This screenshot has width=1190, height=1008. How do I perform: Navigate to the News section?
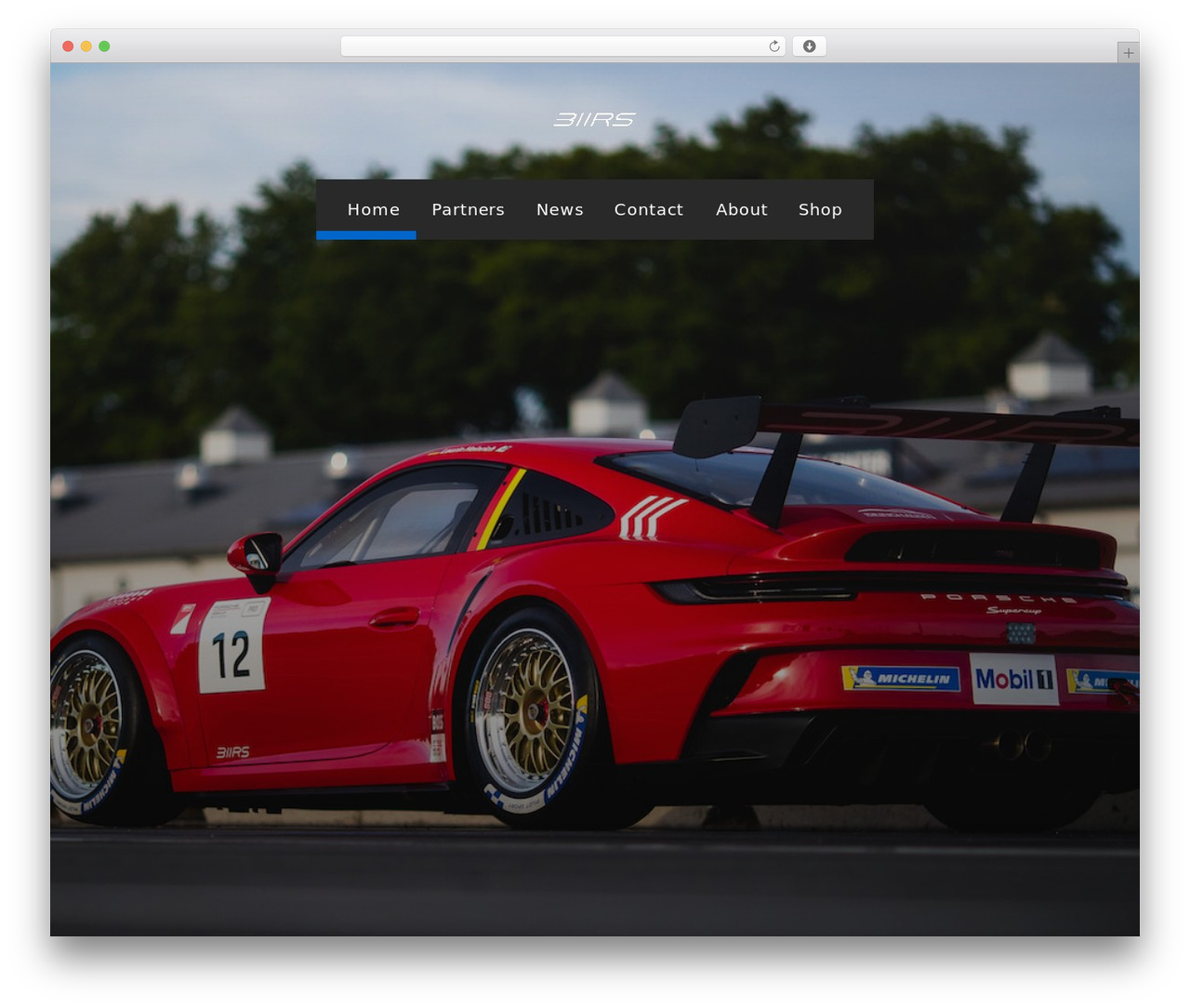coord(560,210)
